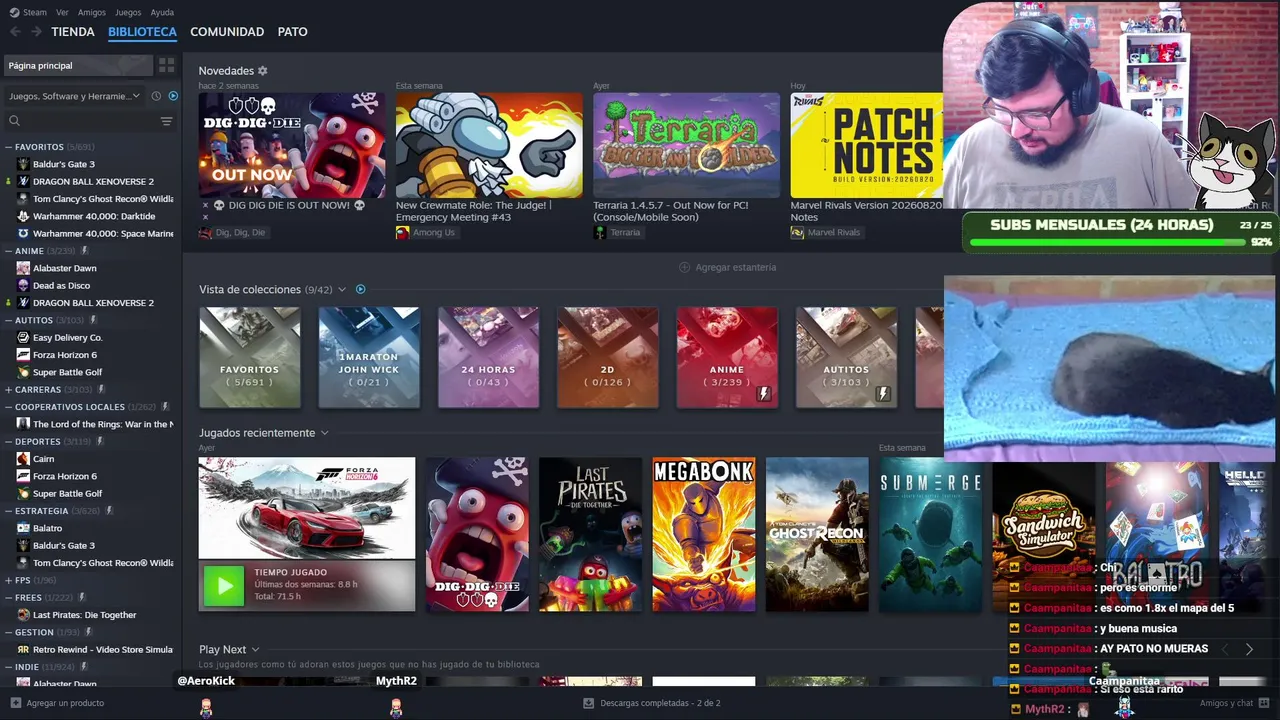Toggle the recent activity clock filter
This screenshot has height=720, width=1280.
156,96
